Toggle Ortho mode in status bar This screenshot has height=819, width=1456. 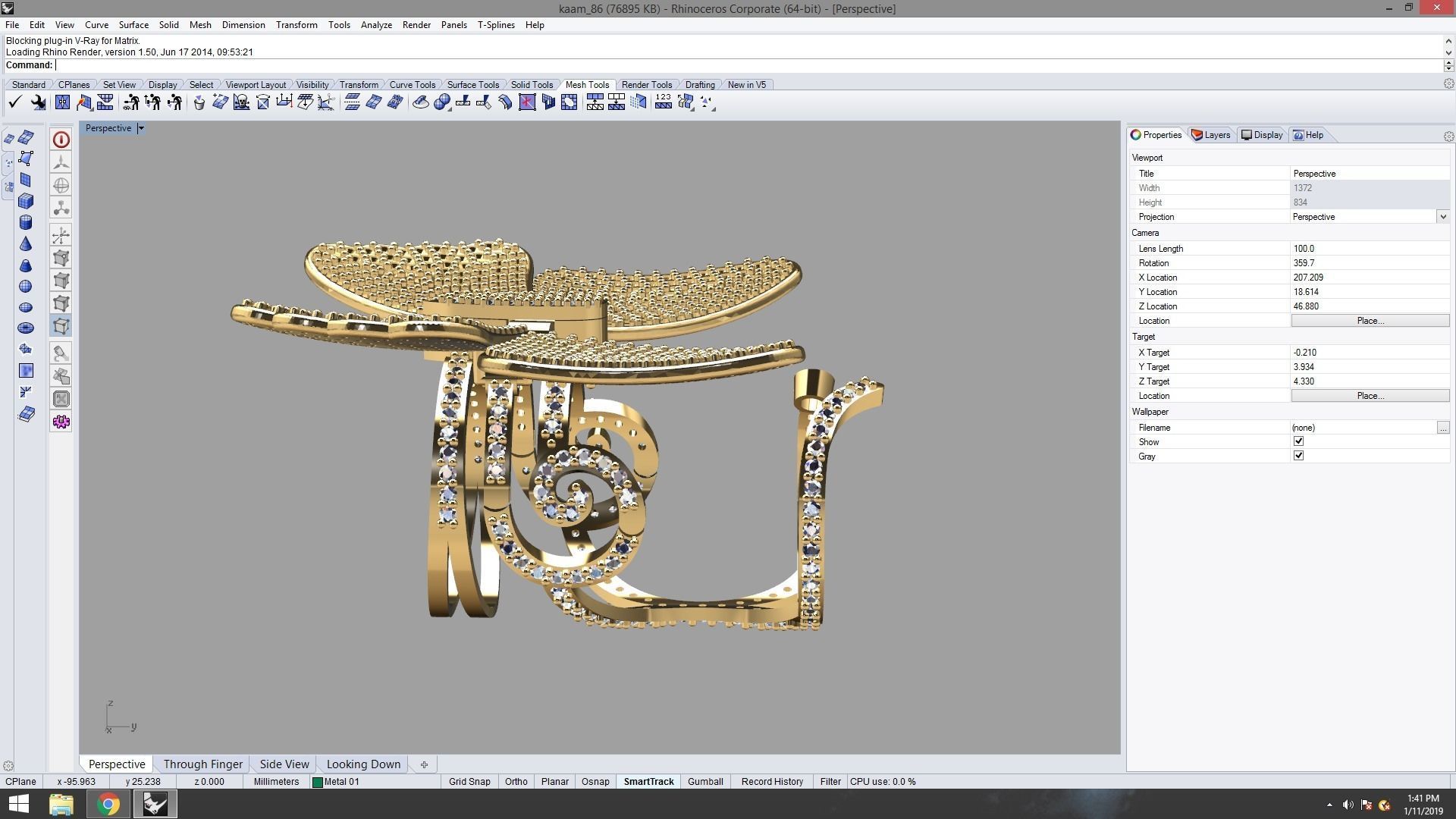coord(516,782)
